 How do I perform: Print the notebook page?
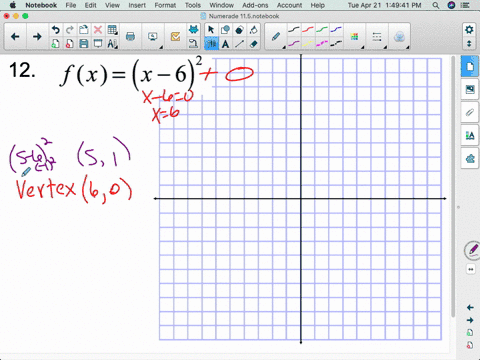pos(130,37)
